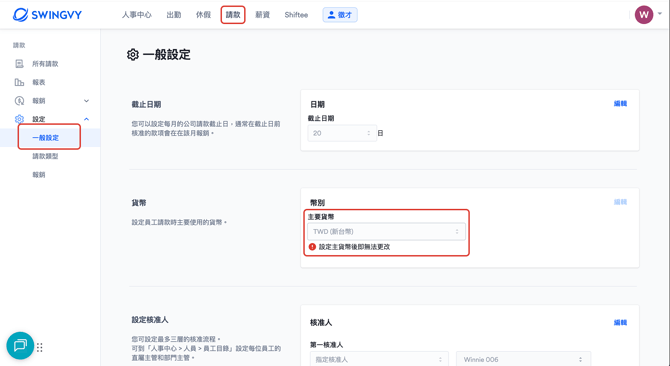This screenshot has height=366, width=670.
Task: Open the 報表 chart icon in sidebar
Action: [19, 82]
